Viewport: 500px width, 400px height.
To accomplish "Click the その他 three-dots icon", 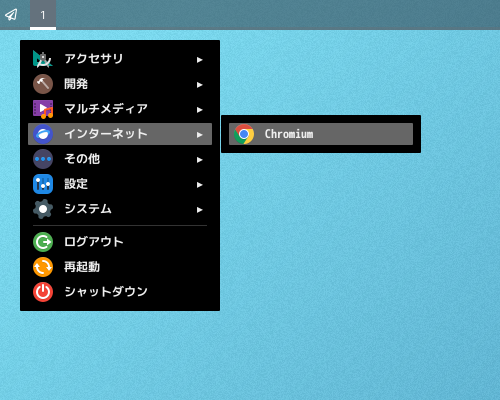I will (43, 159).
